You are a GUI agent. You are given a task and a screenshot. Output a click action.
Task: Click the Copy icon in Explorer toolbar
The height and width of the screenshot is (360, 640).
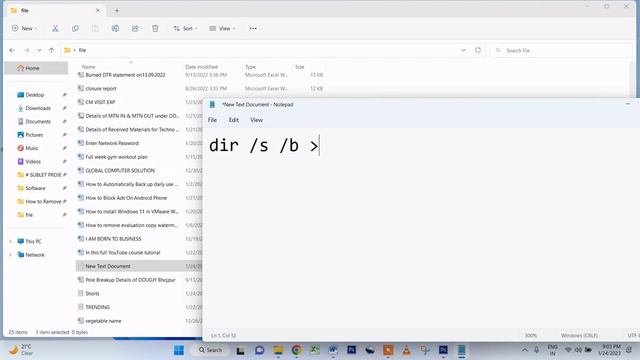click(75, 29)
